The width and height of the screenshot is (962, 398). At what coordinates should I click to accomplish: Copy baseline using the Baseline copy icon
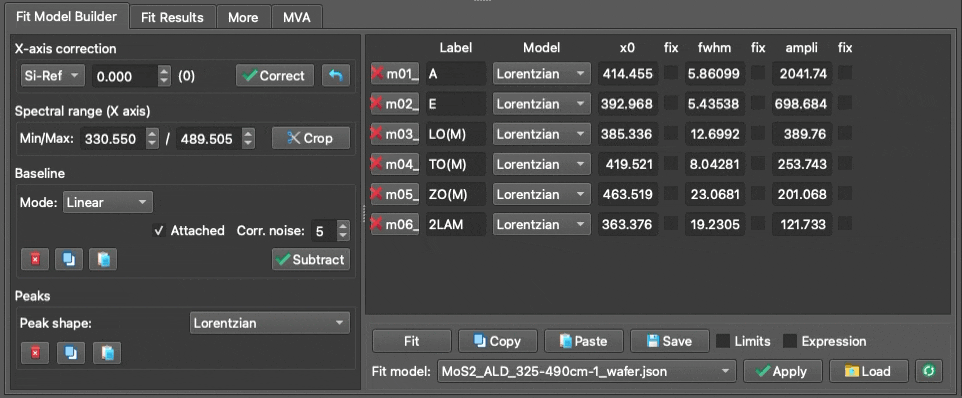(69, 259)
